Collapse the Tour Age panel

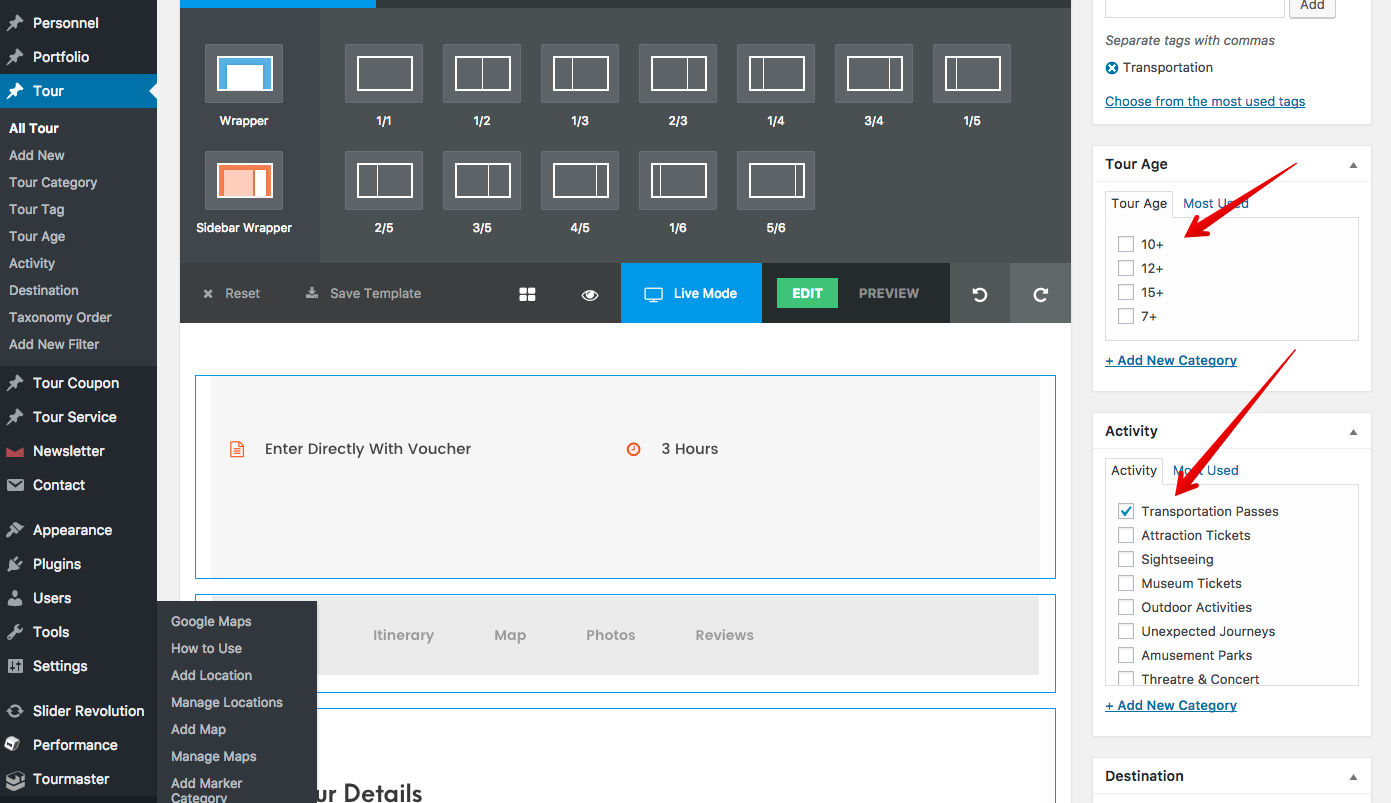1353,165
